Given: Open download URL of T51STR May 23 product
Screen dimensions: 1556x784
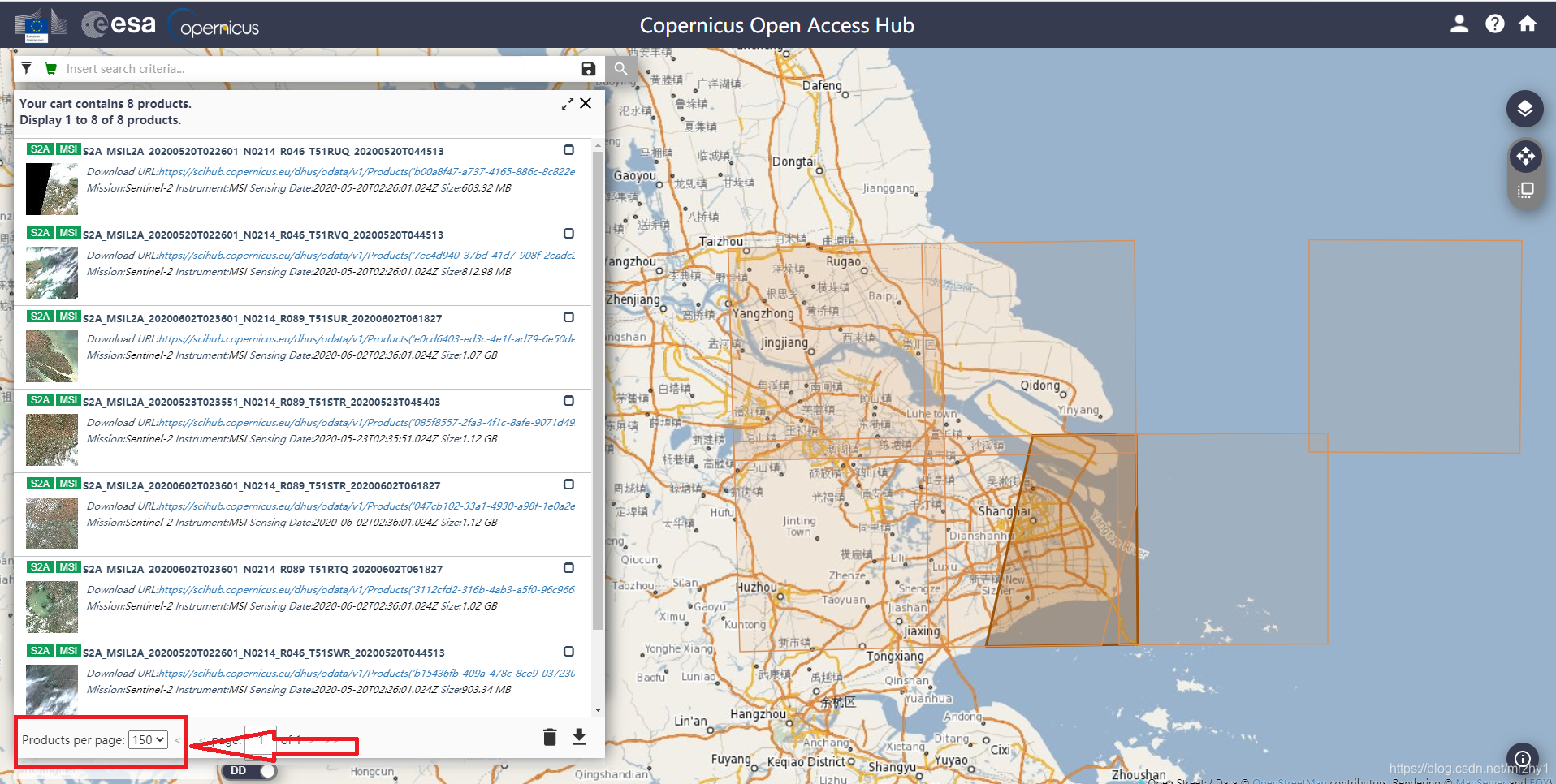Looking at the screenshot, I should (x=367, y=423).
